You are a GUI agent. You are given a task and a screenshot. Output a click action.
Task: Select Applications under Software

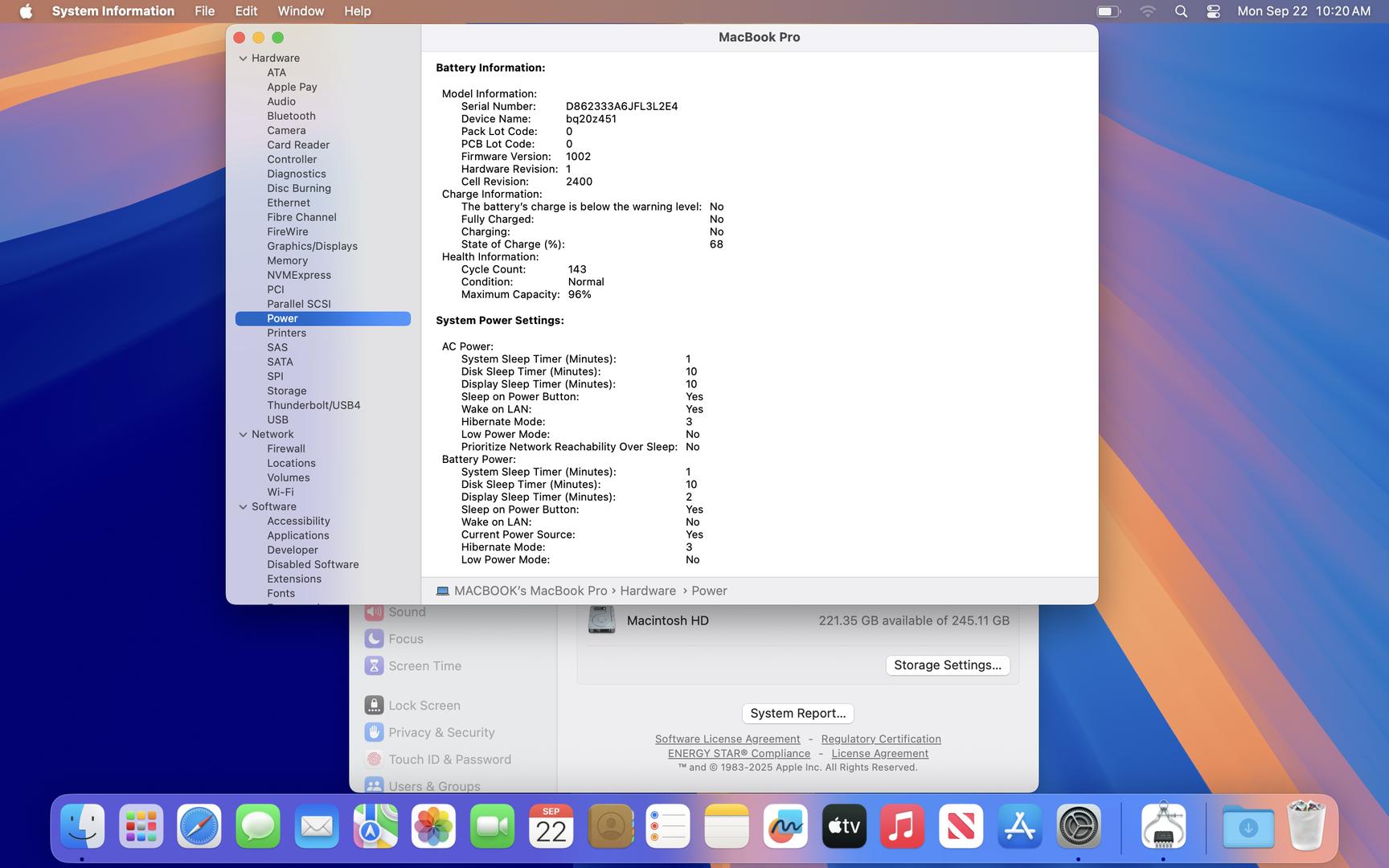(298, 535)
